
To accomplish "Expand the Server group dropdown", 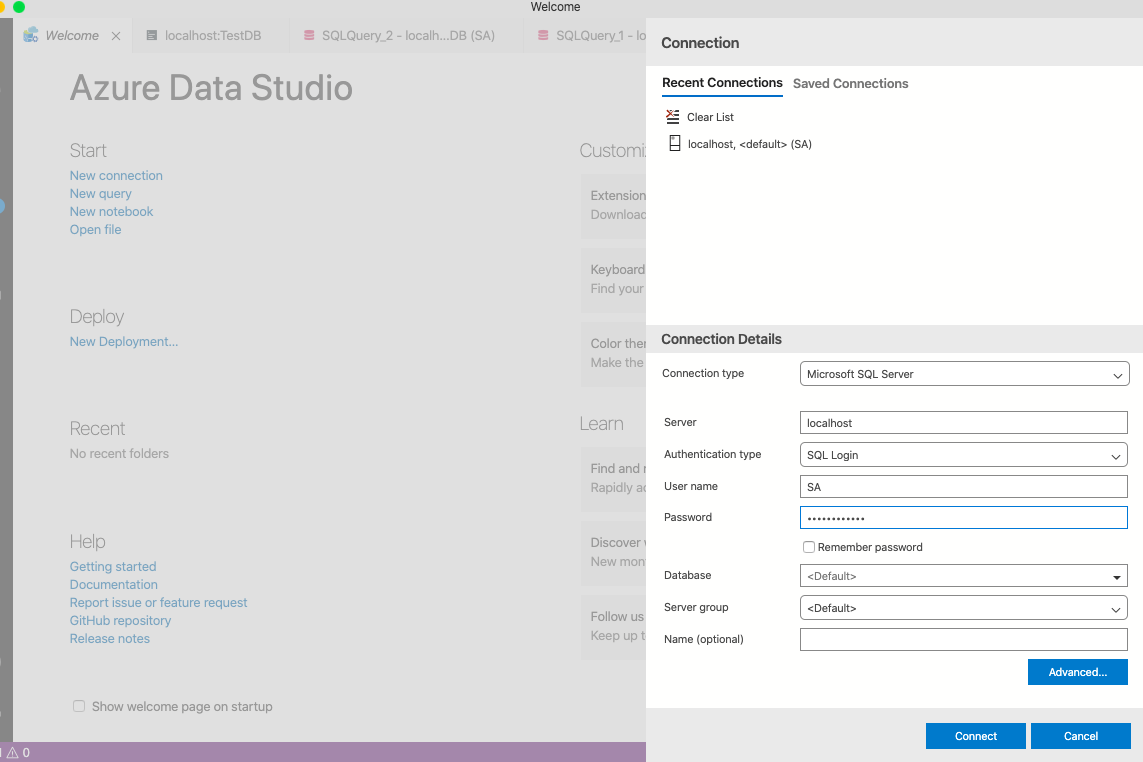I will click(964, 608).
